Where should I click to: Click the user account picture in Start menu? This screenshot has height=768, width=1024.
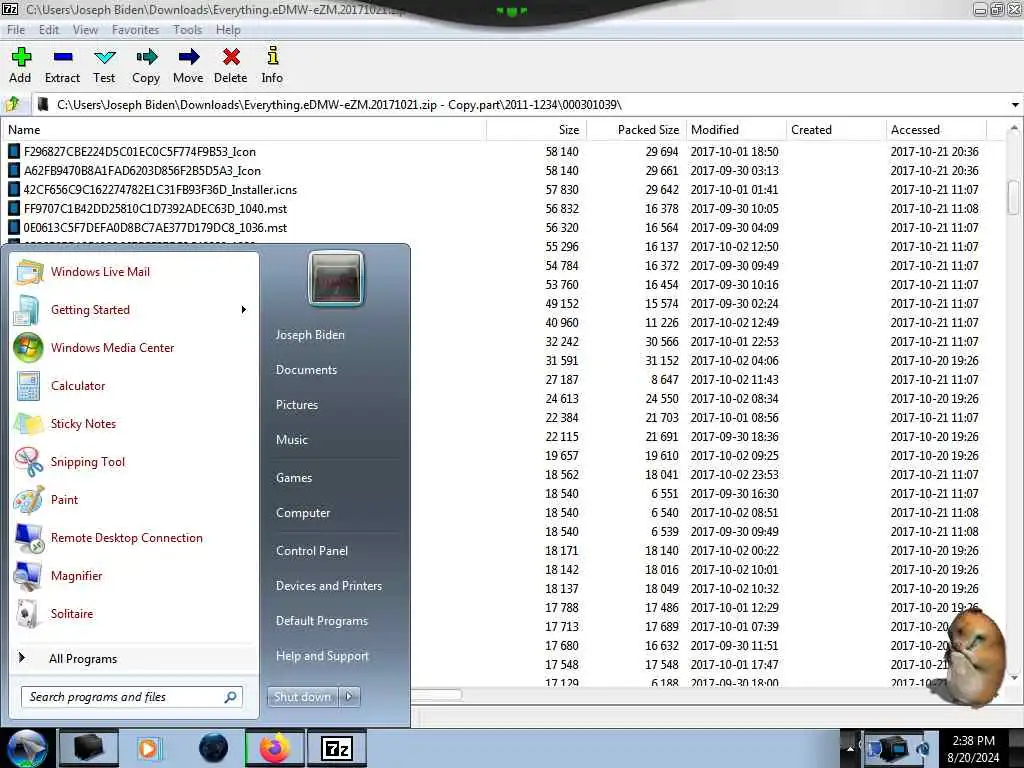336,278
